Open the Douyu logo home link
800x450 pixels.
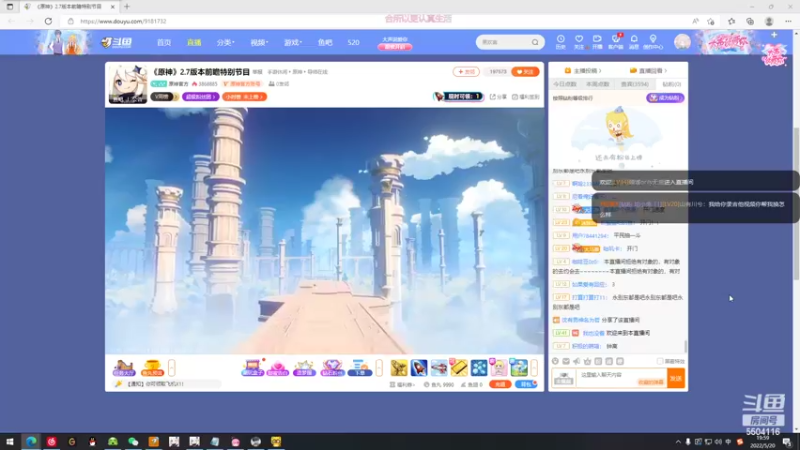pos(116,42)
